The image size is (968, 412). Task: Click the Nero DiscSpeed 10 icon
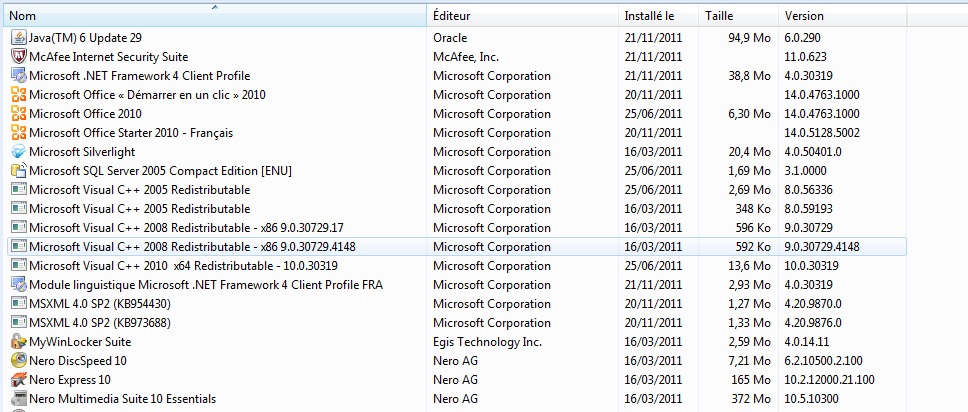pos(18,361)
